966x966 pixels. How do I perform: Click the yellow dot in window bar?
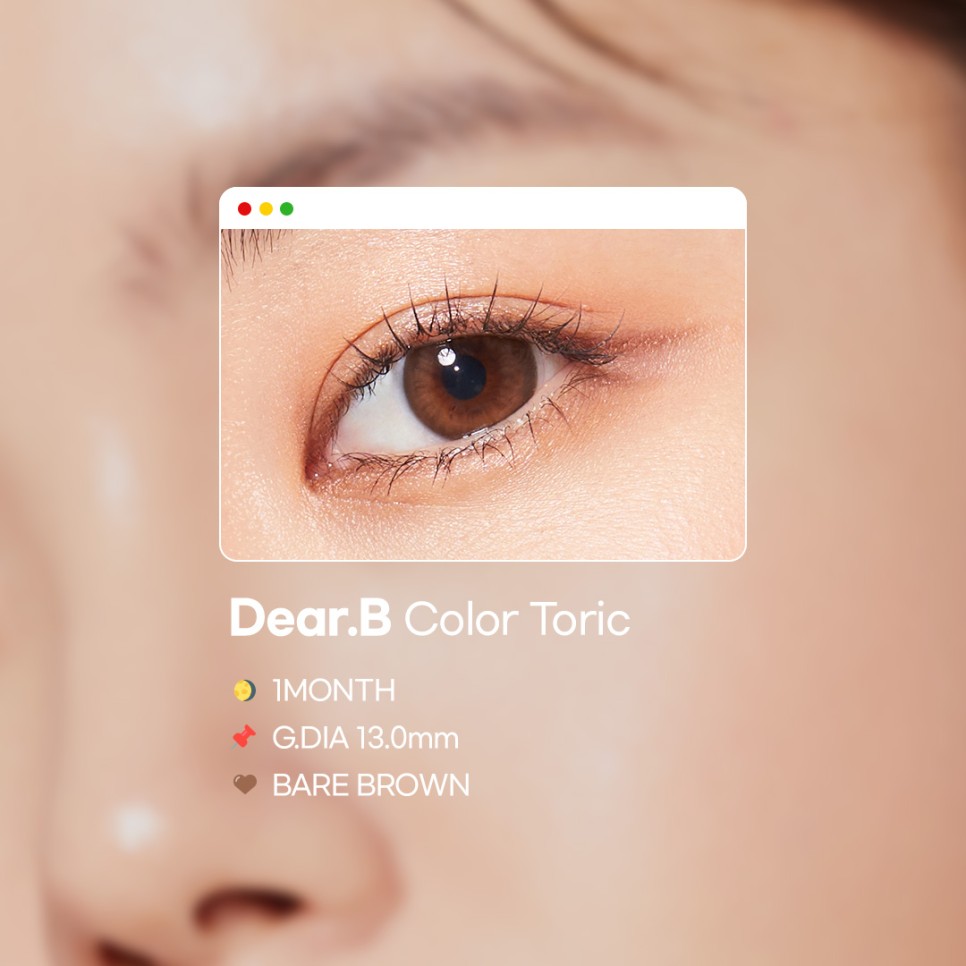266,209
